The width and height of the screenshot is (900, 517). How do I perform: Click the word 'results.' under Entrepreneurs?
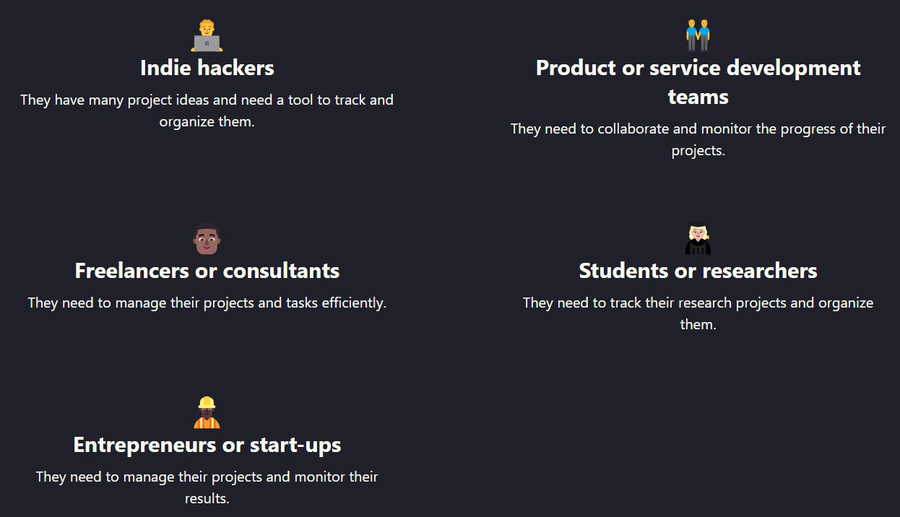tap(207, 499)
